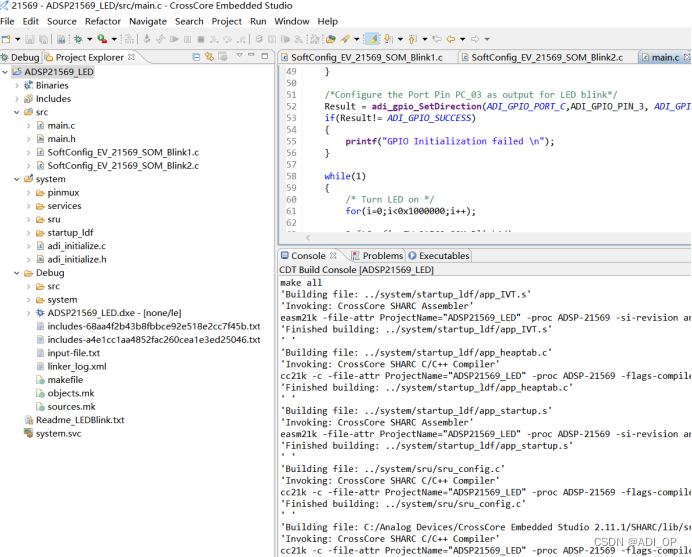Open the File menu
Viewport: 692px width, 557px height.
[x=7, y=21]
